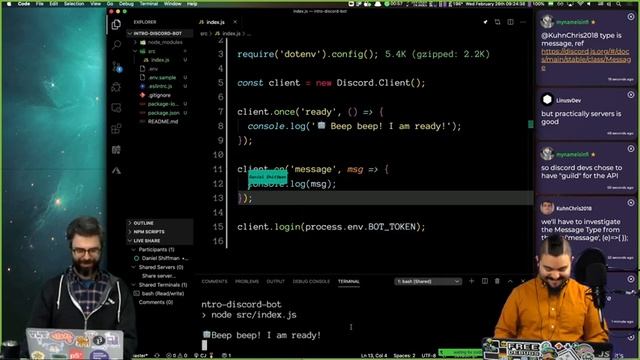This screenshot has height=360, width=640.
Task: Click UTF-8 encoding in the status bar
Action: (428, 356)
